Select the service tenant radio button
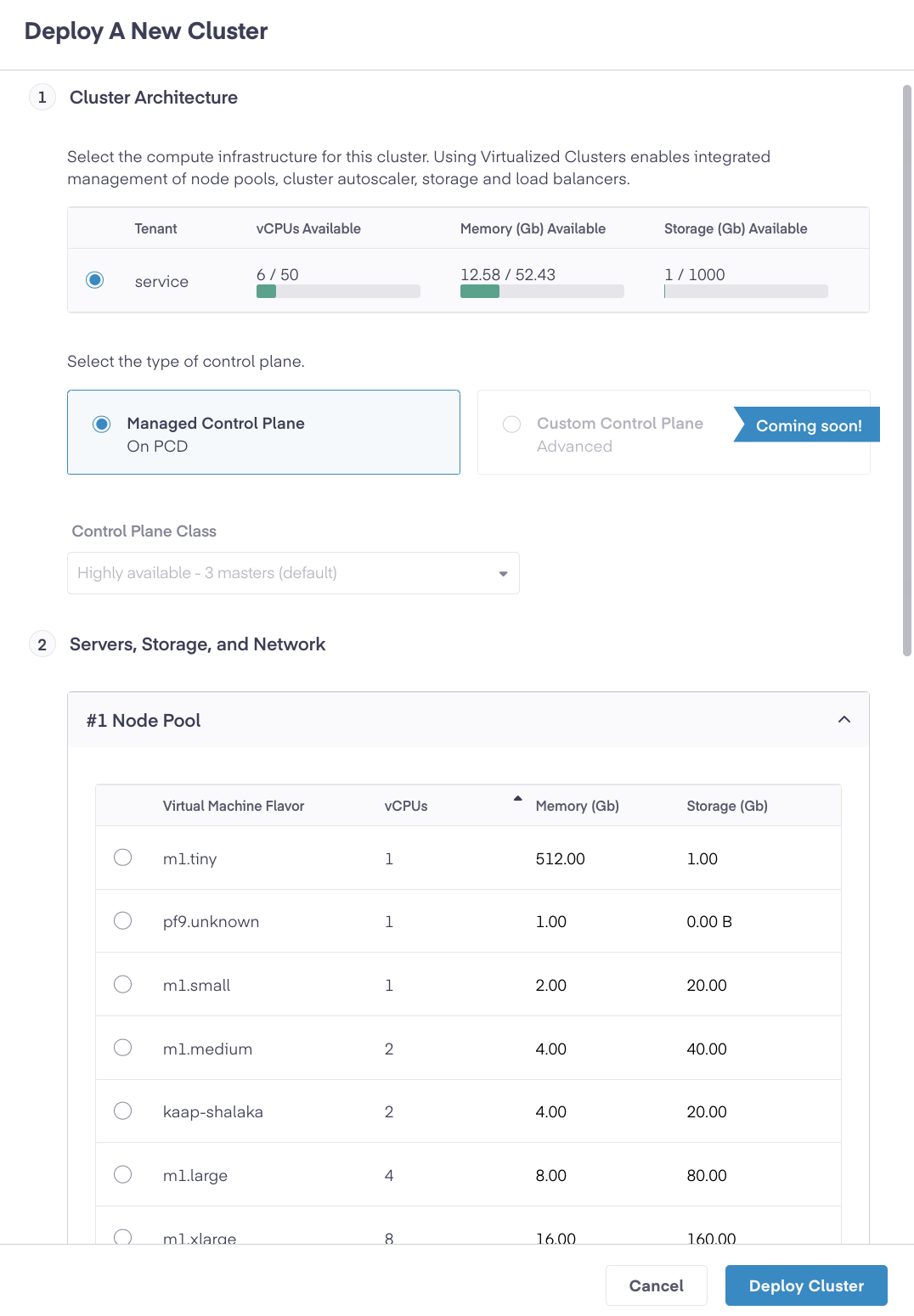The height and width of the screenshot is (1316, 914). pyautogui.click(x=95, y=280)
